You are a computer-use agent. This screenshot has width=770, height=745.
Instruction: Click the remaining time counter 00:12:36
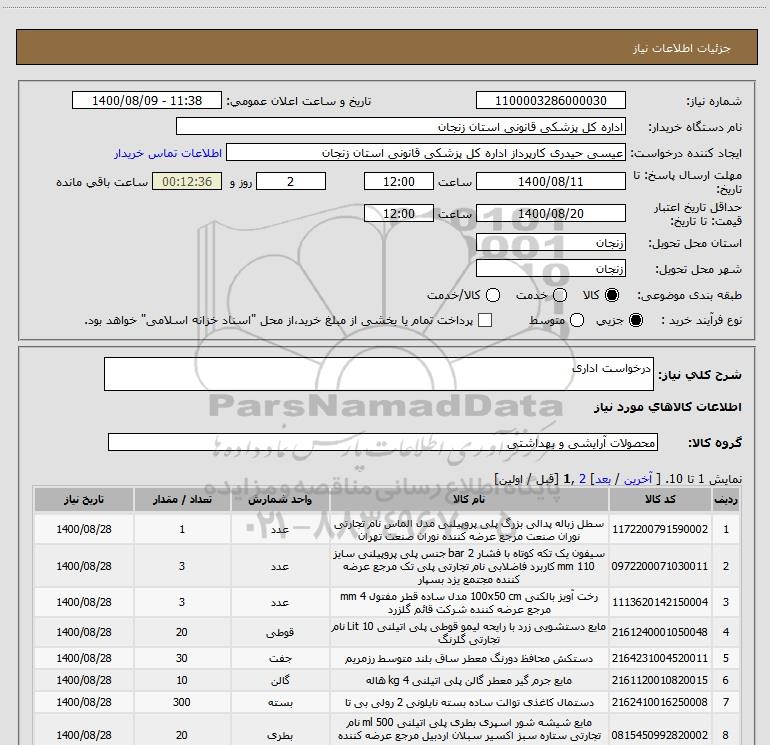[x=187, y=181]
